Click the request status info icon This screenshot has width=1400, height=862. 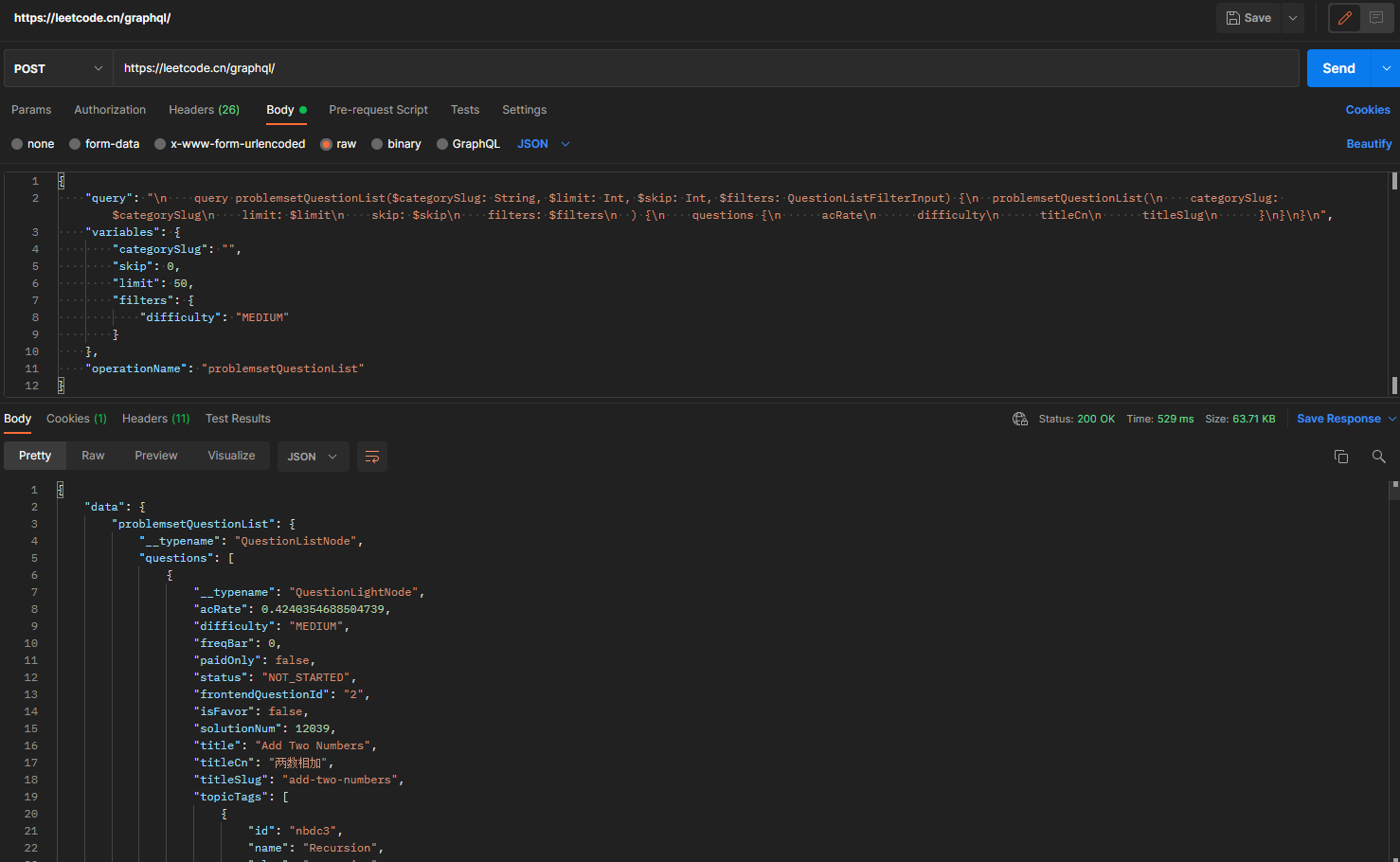tap(1020, 418)
